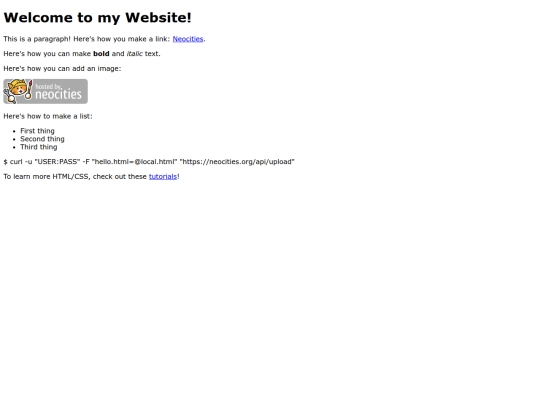Click the bullet before 'Third thing'
The height and width of the screenshot is (405, 540).
coord(14,147)
